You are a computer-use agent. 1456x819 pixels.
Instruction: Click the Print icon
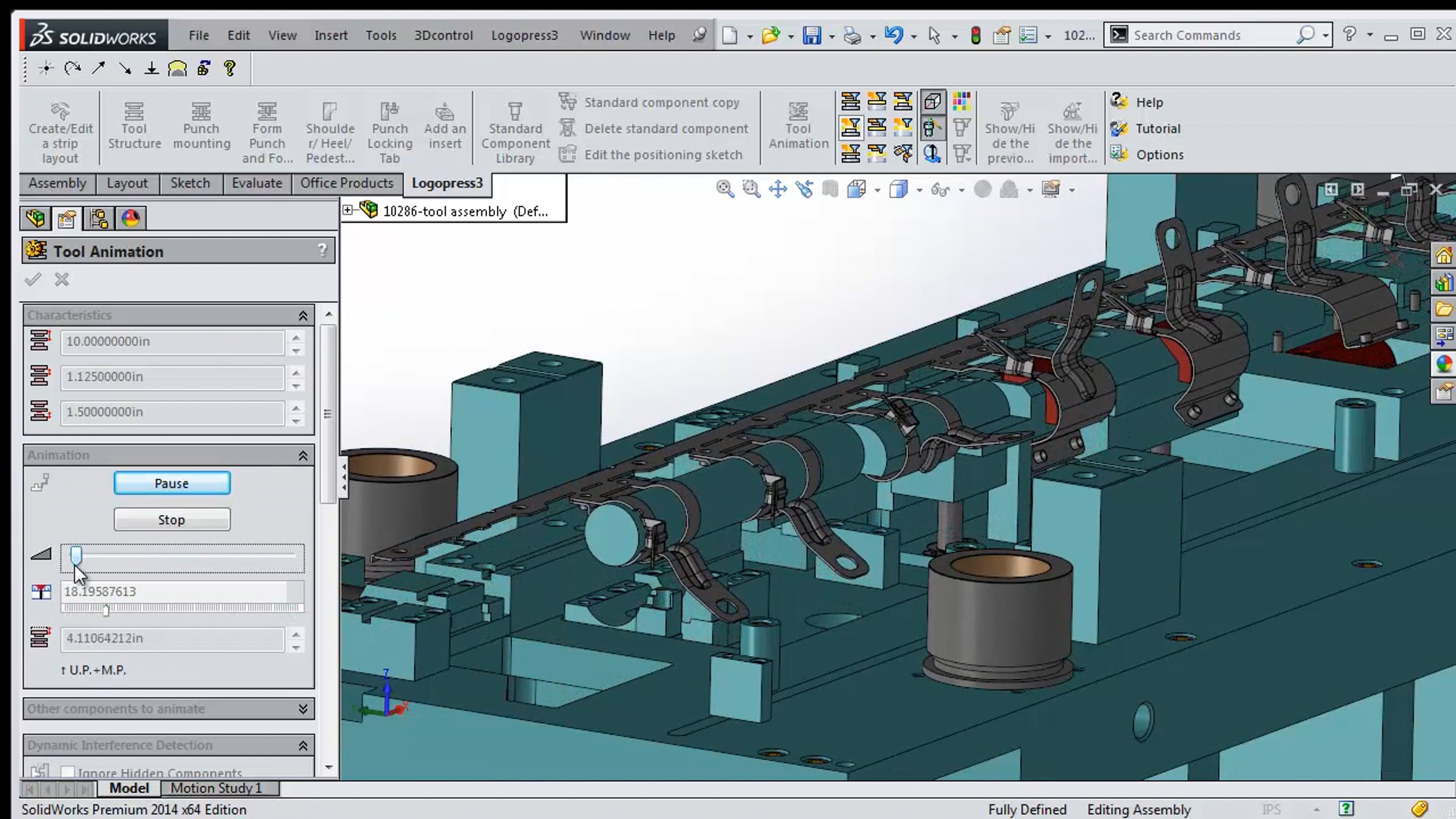[x=852, y=35]
